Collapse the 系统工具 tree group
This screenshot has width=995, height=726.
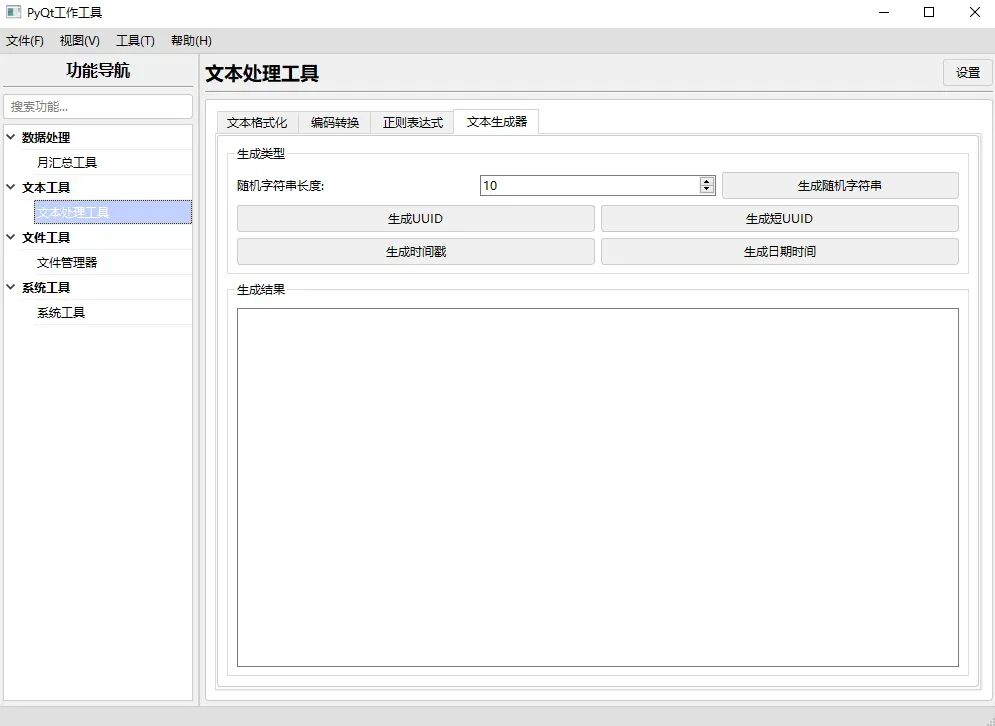click(11, 287)
